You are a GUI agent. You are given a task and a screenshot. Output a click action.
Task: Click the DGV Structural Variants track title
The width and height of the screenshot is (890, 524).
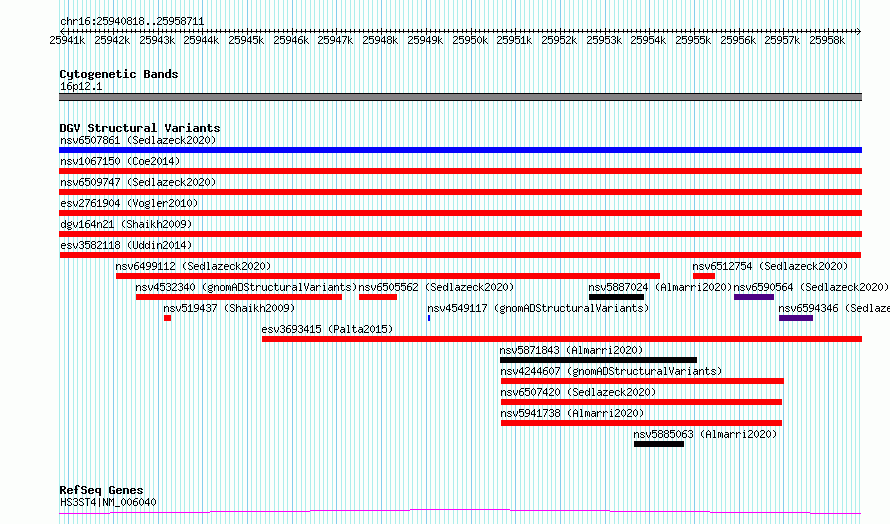click(x=140, y=128)
